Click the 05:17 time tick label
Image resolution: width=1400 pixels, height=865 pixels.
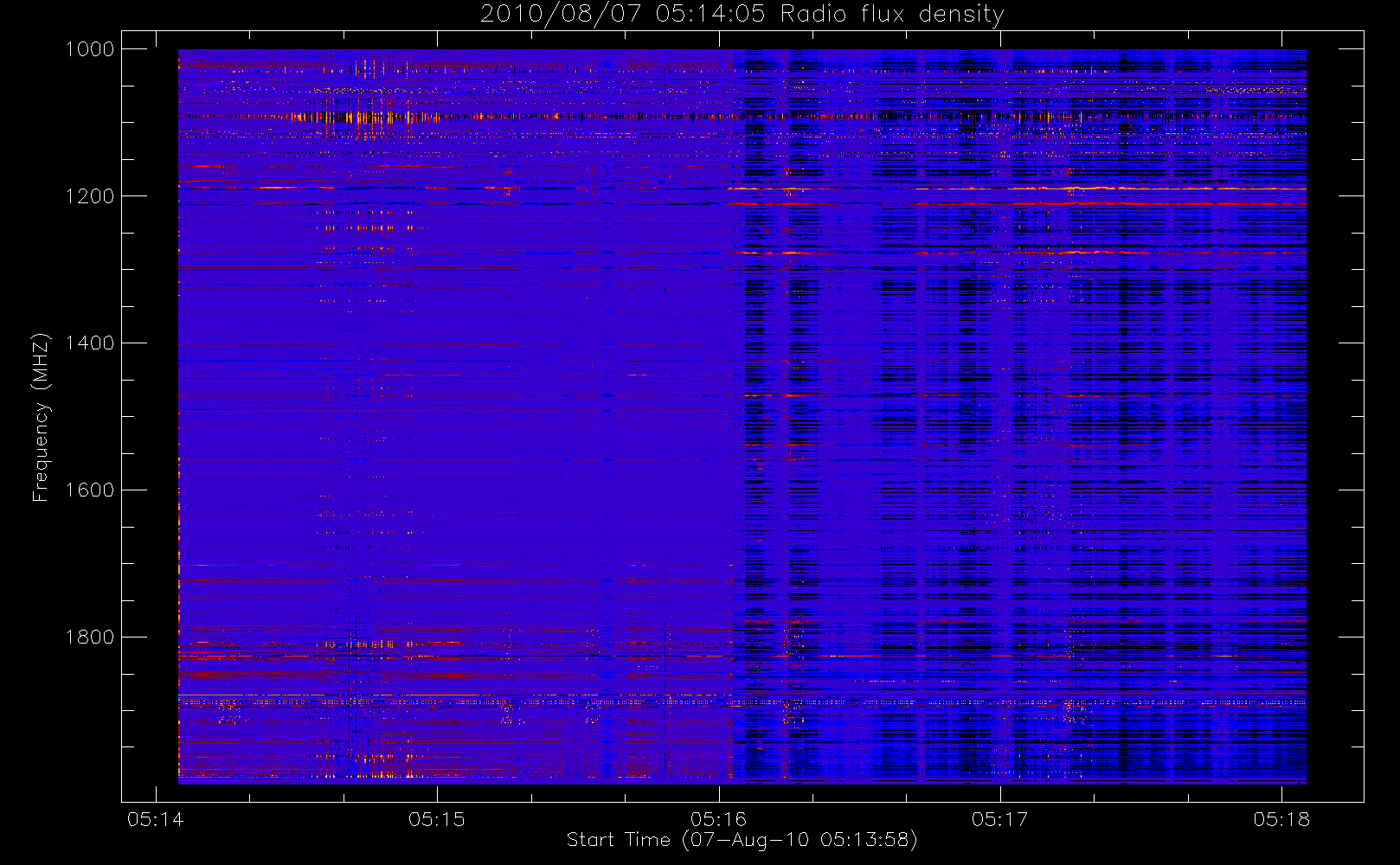(x=999, y=819)
